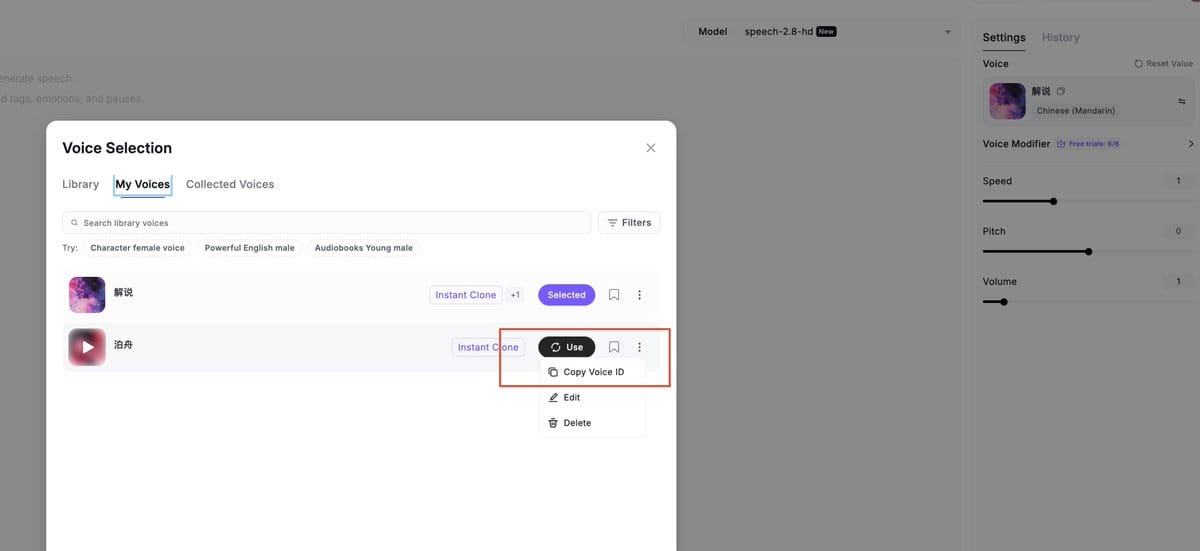
Task: Switch to the Collected Voices tab
Action: coord(230,184)
